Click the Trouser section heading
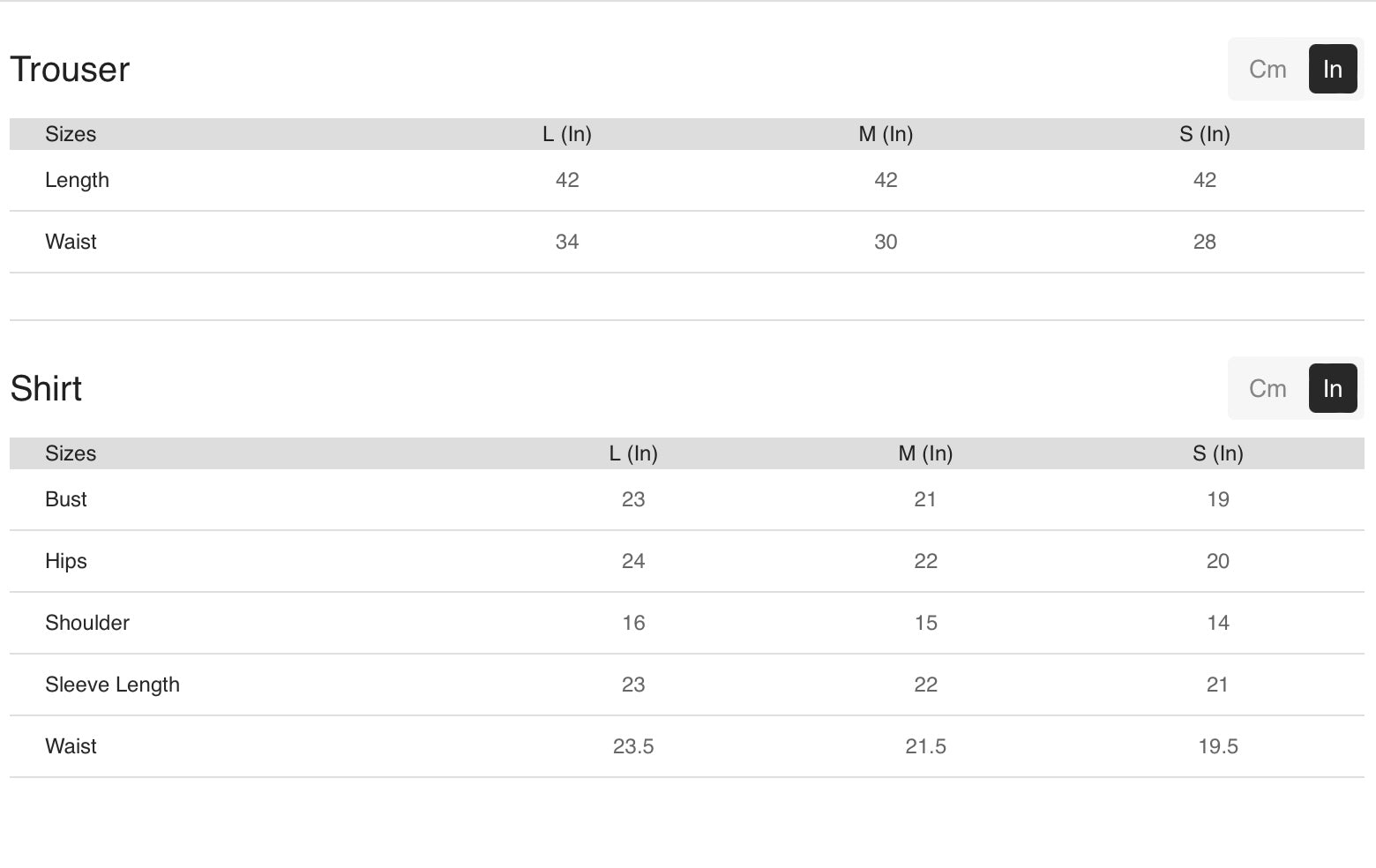1376x868 pixels. [70, 70]
